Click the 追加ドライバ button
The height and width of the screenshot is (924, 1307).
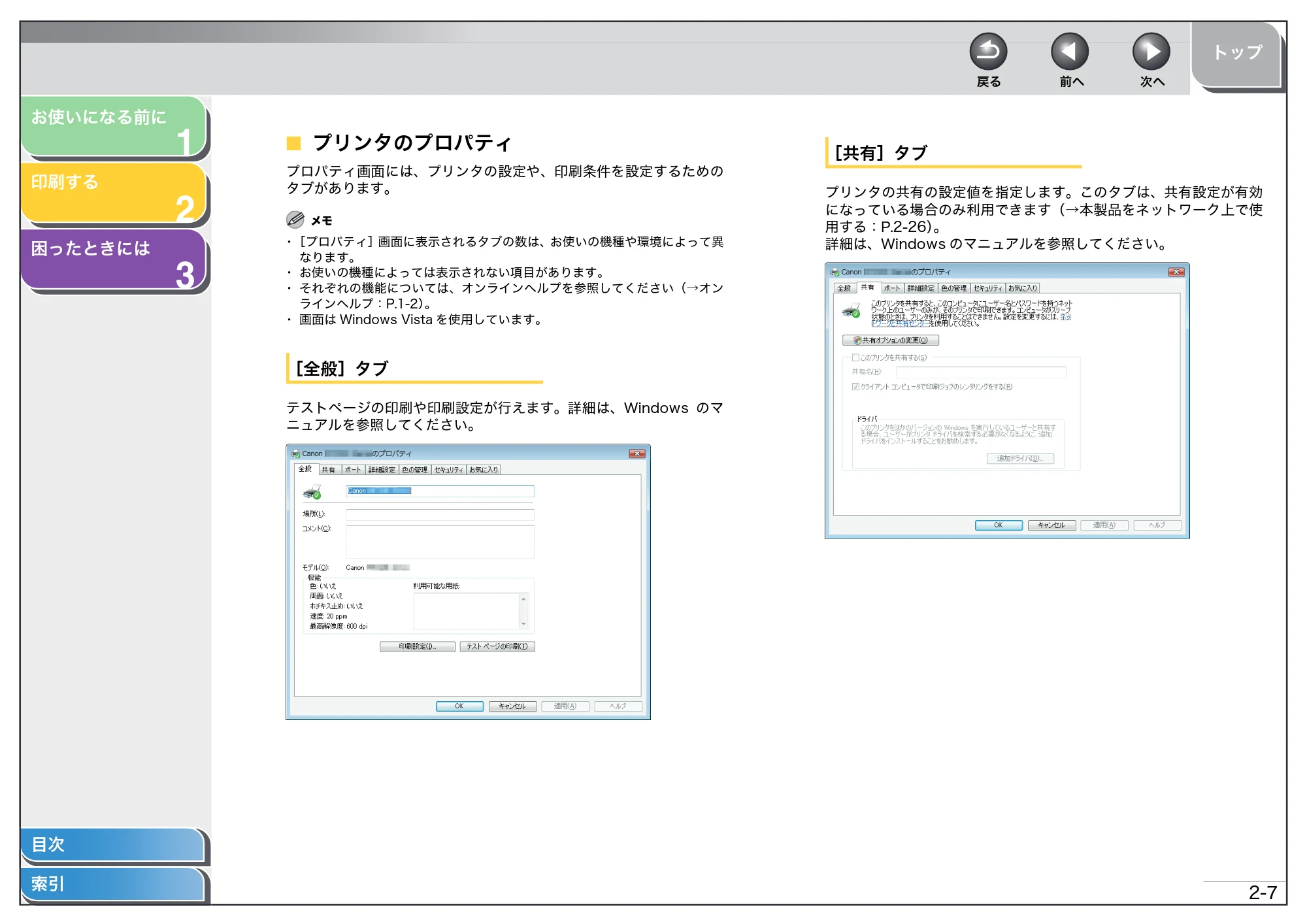pos(1019,459)
